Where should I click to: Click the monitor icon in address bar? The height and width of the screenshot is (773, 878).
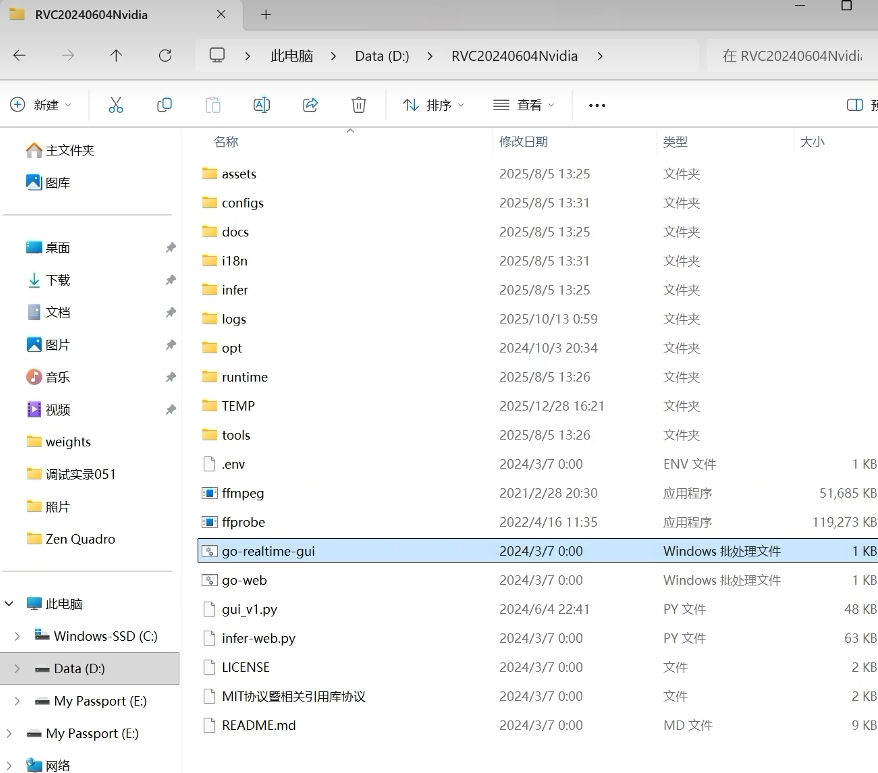pos(217,55)
